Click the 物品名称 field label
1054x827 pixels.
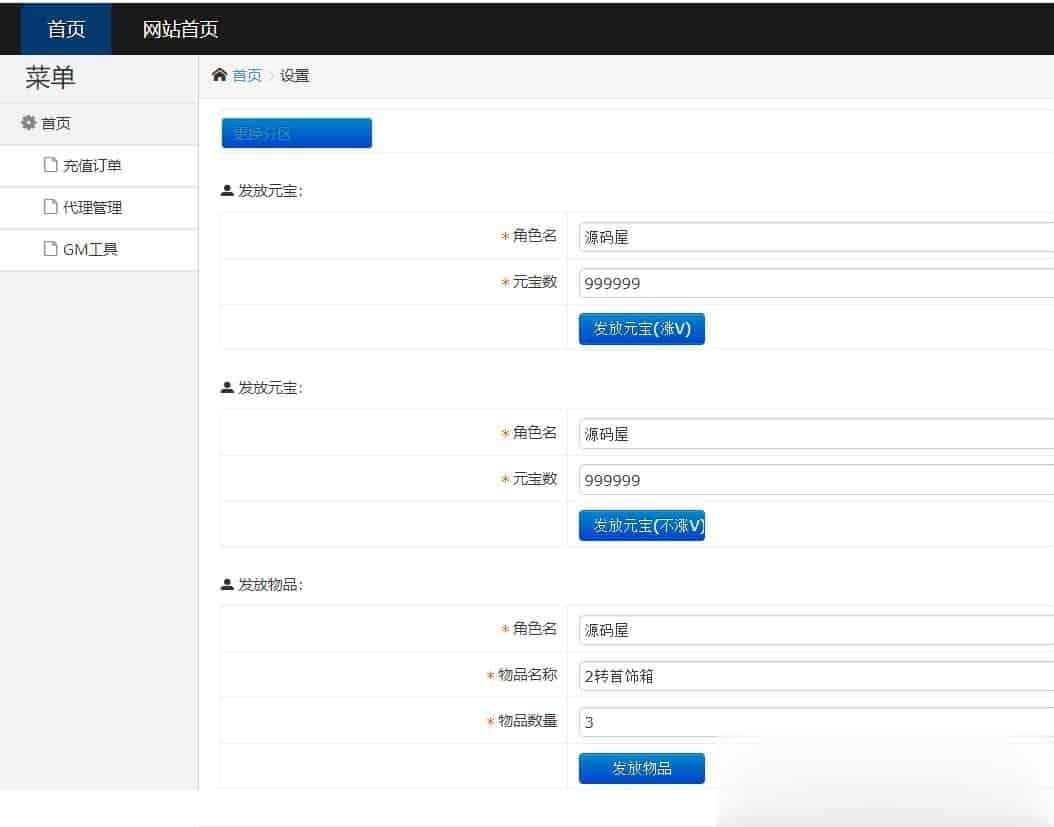(528, 675)
